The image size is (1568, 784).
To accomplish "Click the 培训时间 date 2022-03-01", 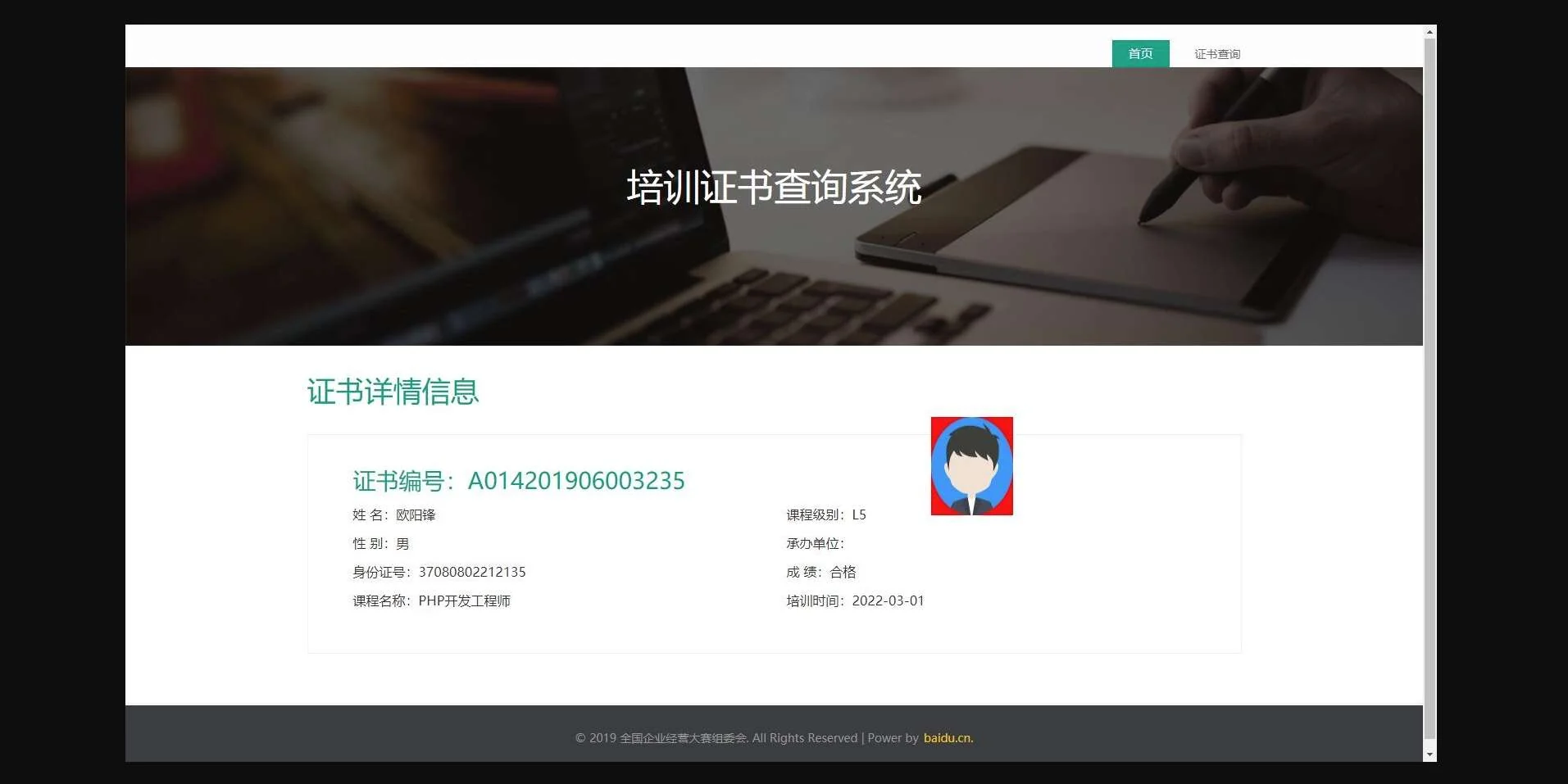I will click(855, 600).
